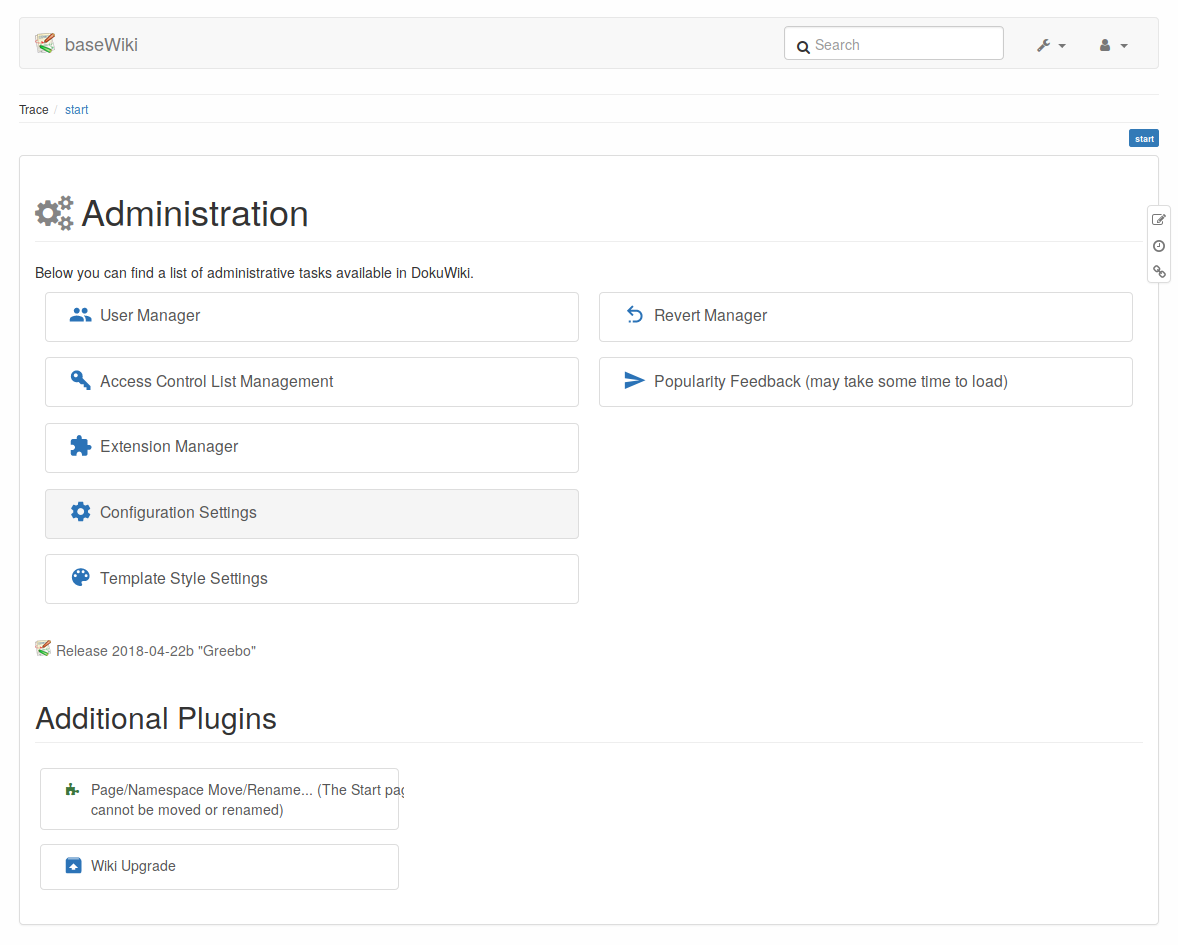1178x945 pixels.
Task: Click the Template Style palette icon
Action: coord(80,578)
